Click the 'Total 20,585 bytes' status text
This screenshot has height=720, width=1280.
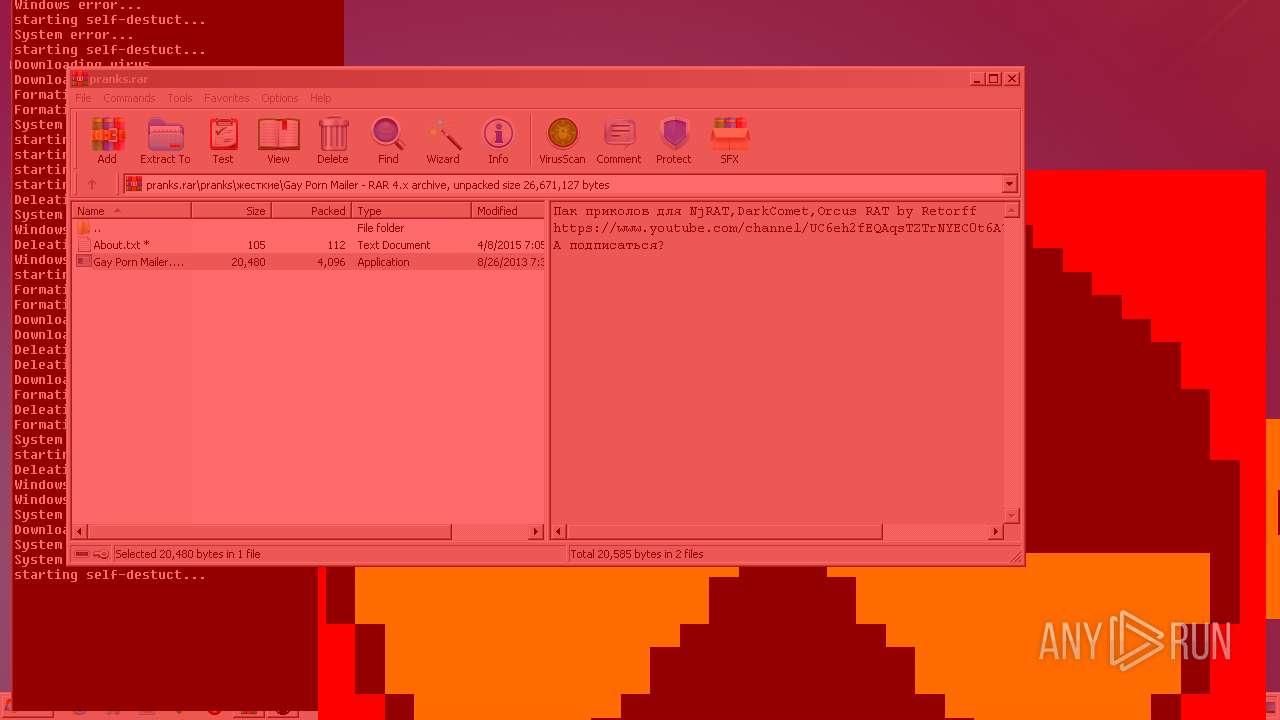click(x=637, y=554)
